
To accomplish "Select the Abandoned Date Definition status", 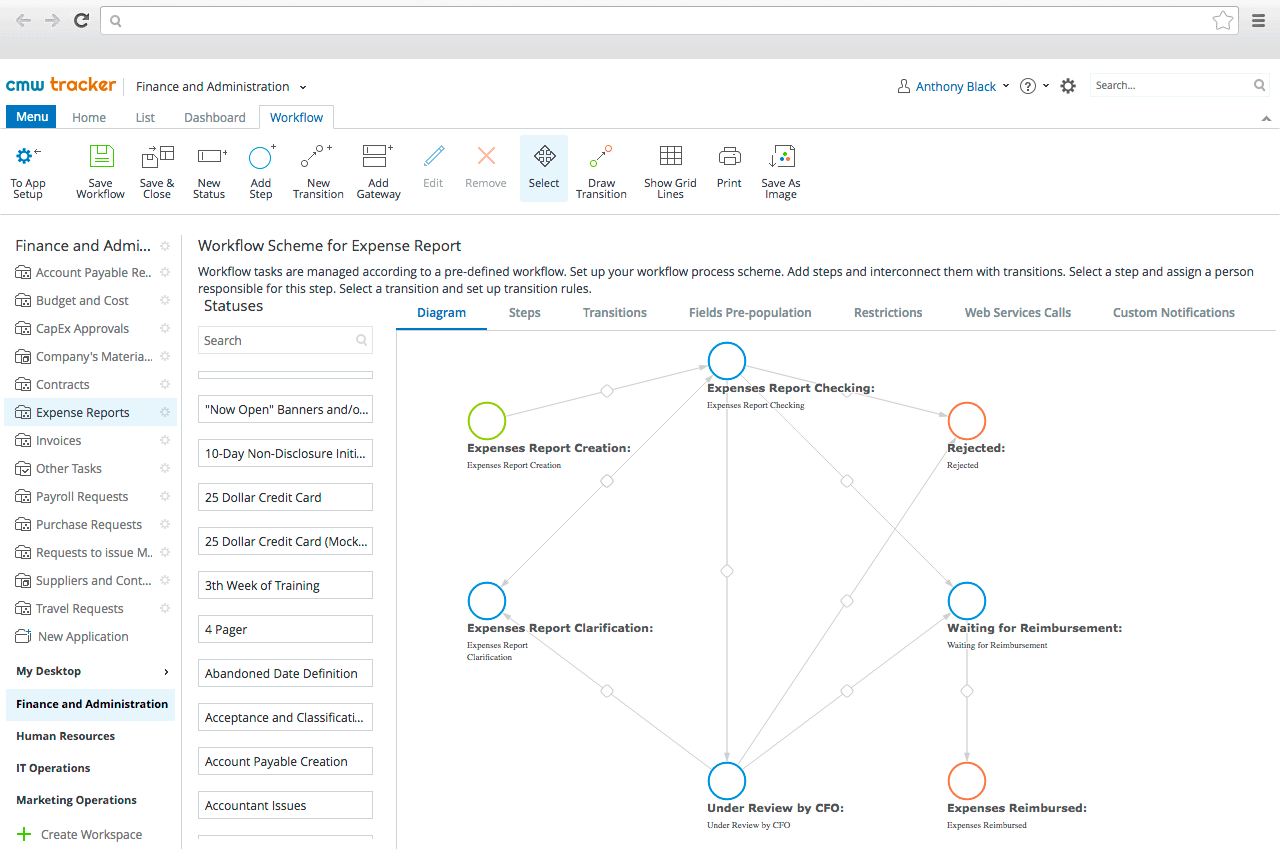I will 285,673.
